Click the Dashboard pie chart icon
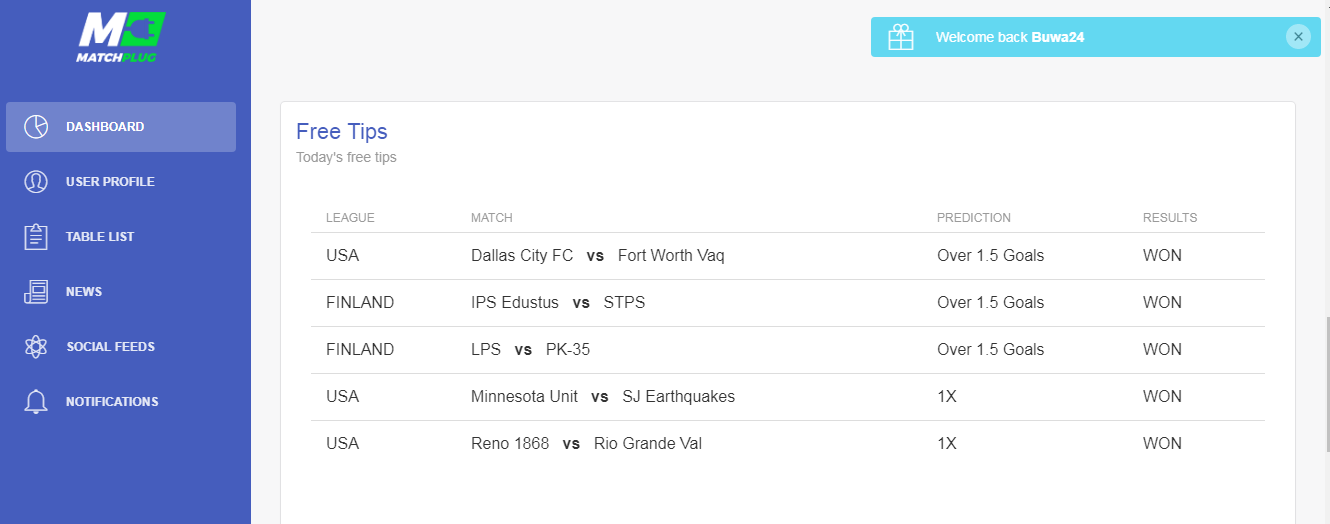 (36, 127)
